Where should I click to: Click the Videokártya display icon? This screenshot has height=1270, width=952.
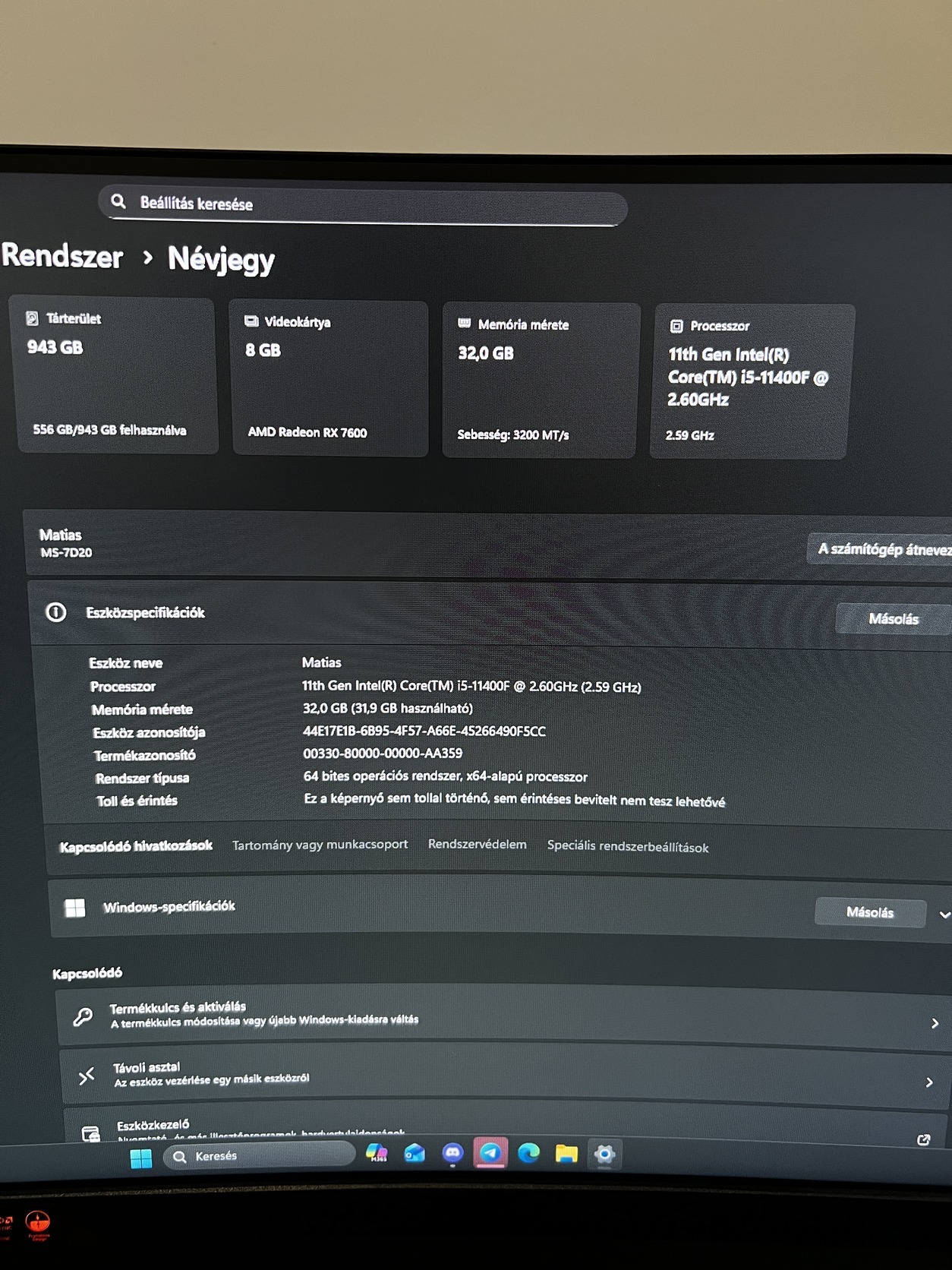(251, 321)
